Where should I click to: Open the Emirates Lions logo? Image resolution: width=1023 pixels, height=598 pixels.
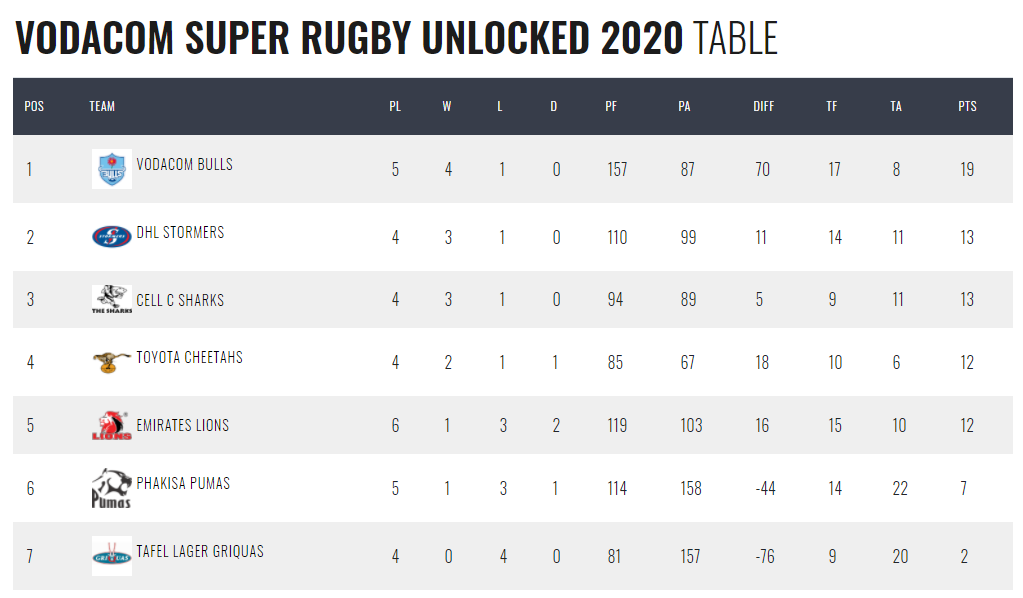click(x=112, y=425)
